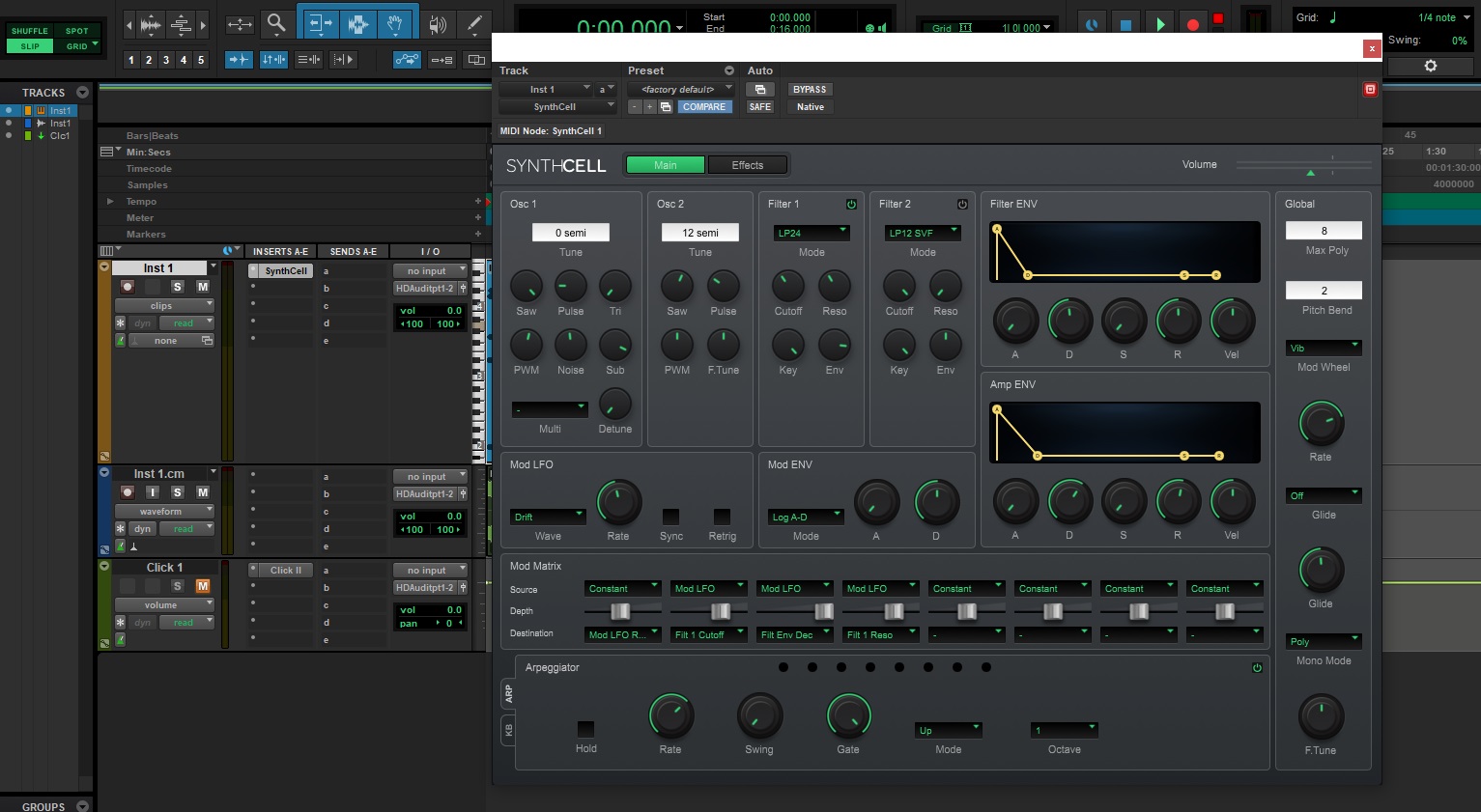Enable the Arpeggiator Hold checkbox
Screen dimensions: 1481x812
pos(585,729)
